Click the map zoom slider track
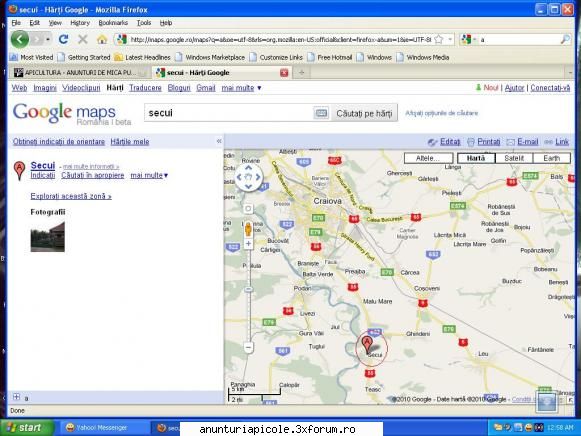581x436 pixels. (248, 295)
